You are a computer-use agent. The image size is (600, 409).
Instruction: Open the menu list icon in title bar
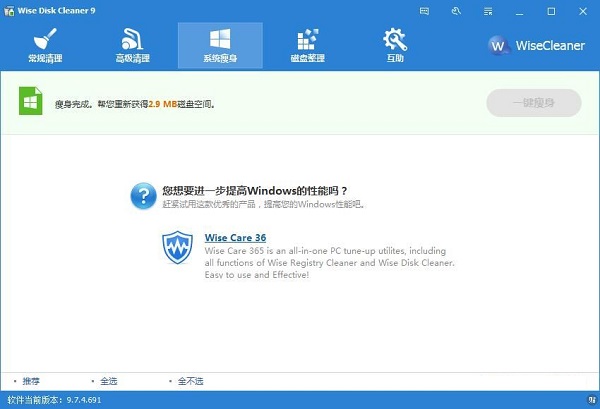(488, 11)
